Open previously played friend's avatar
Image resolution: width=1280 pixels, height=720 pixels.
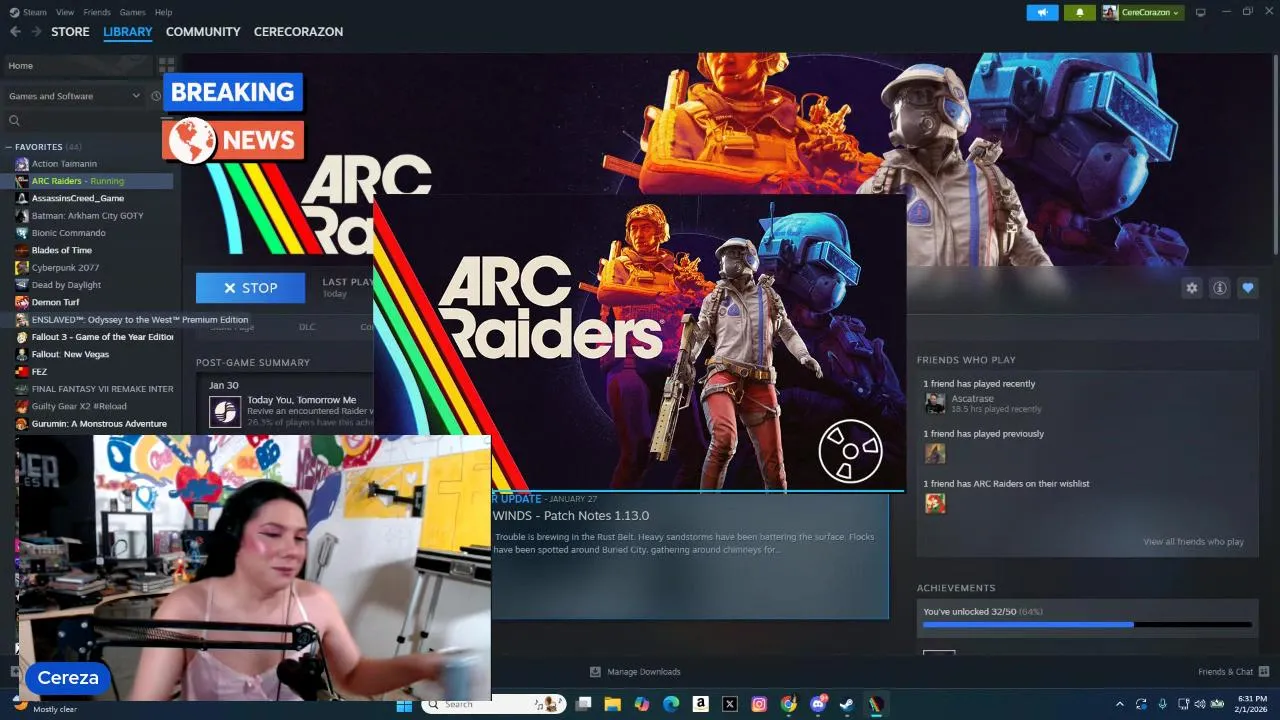click(x=935, y=453)
